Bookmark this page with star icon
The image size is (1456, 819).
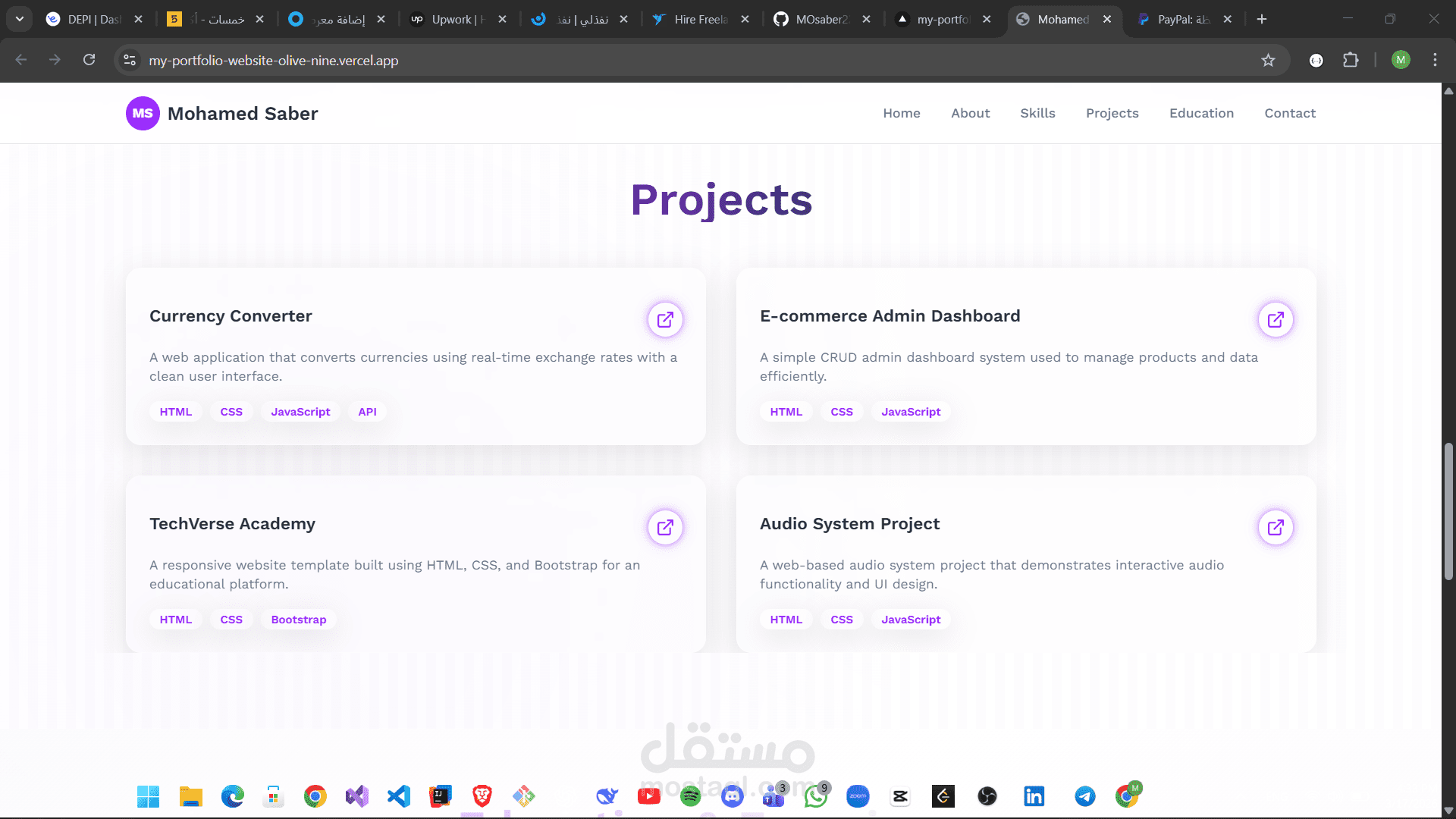coord(1268,60)
